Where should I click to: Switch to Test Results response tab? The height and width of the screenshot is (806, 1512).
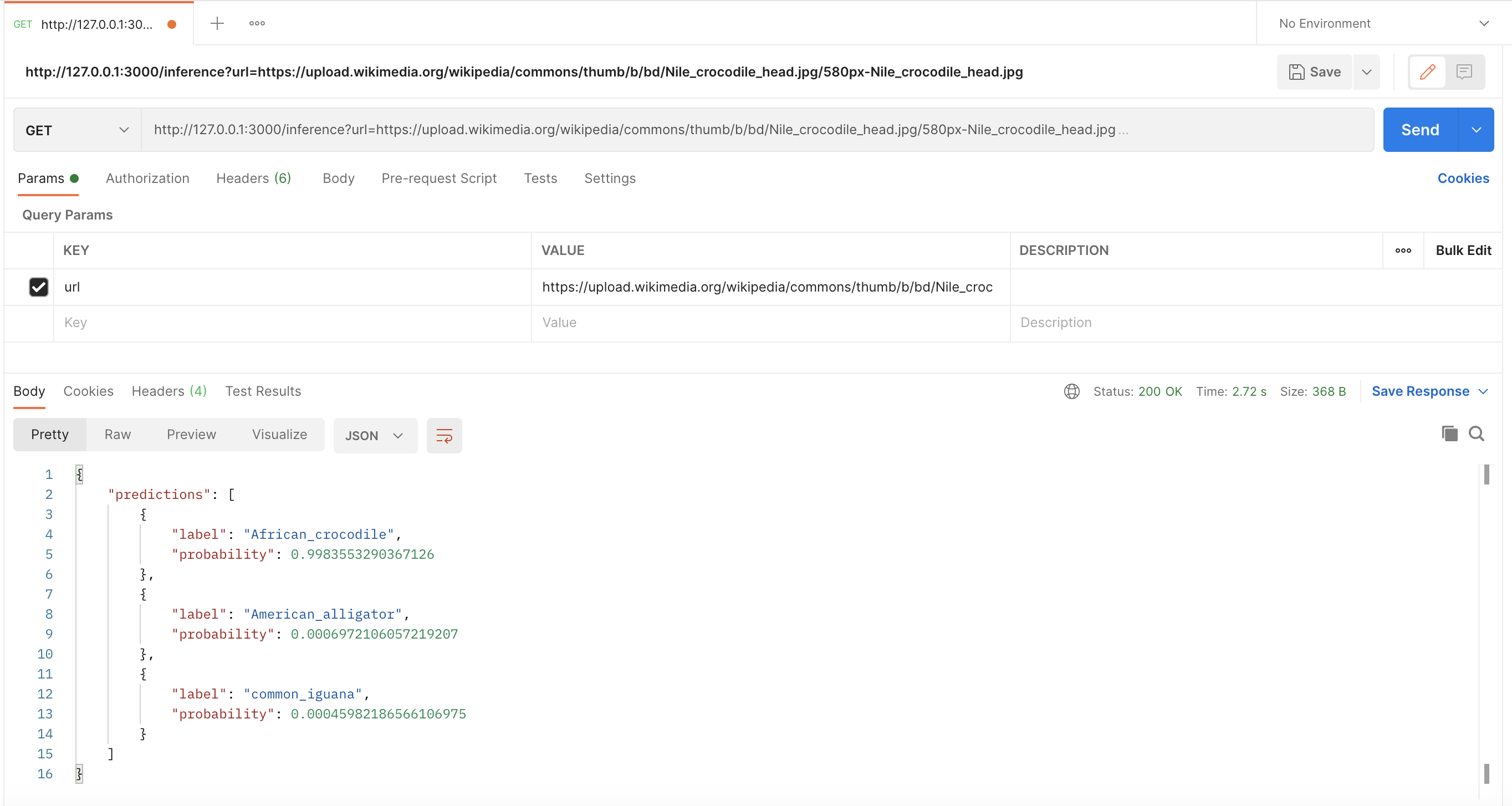[263, 391]
